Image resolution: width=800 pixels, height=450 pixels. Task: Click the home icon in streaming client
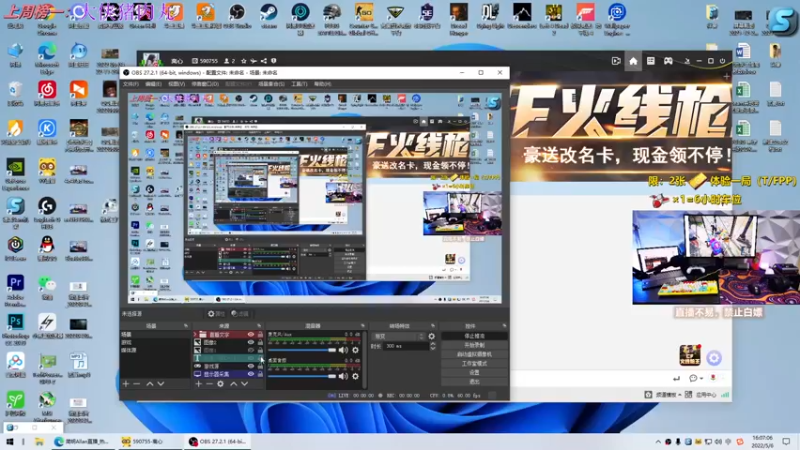pos(633,61)
